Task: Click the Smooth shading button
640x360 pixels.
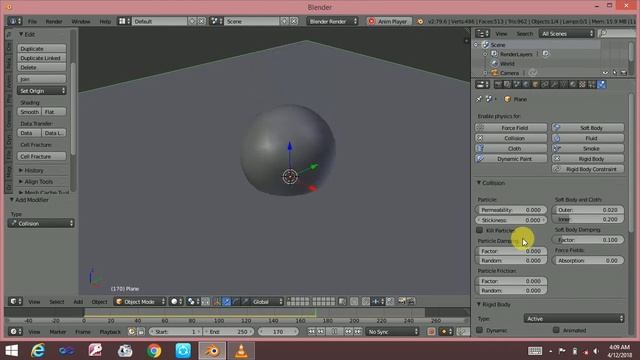Action: [29, 112]
